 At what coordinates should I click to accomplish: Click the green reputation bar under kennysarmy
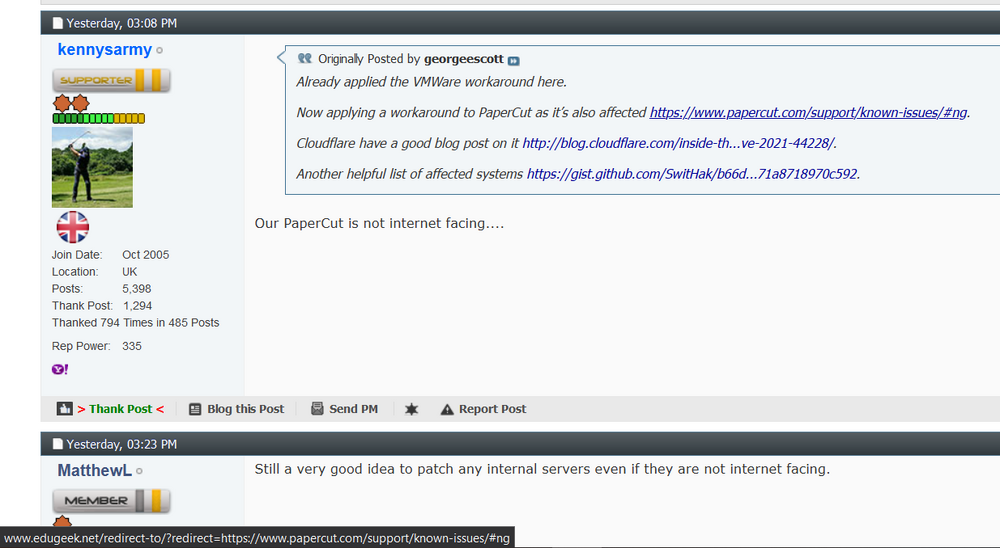99,118
